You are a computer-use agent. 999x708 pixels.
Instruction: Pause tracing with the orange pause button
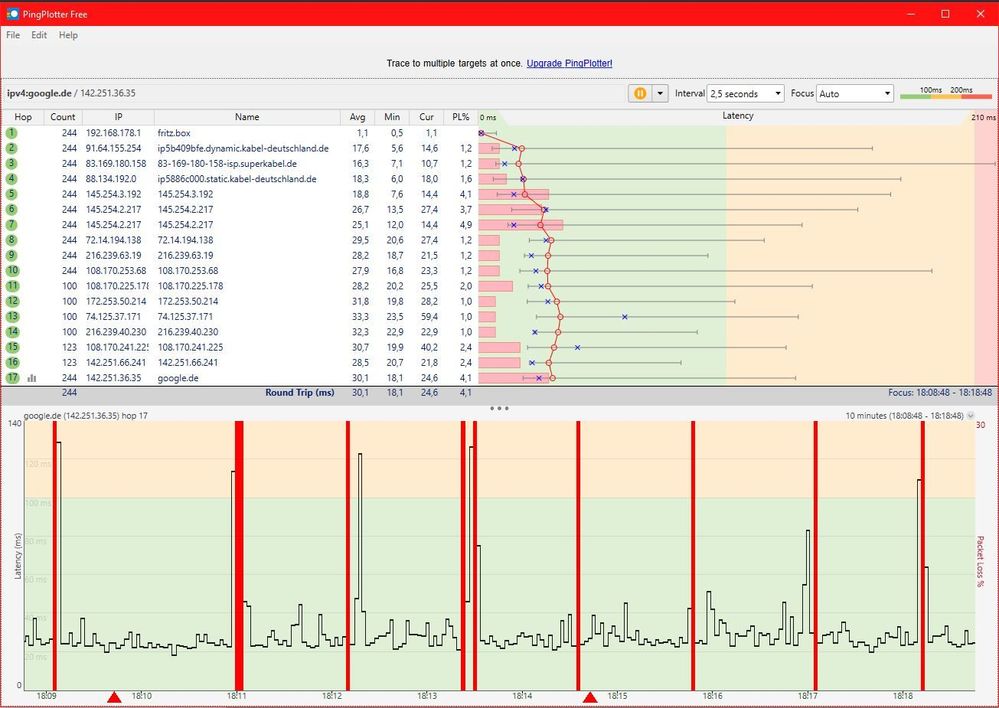pyautogui.click(x=640, y=94)
